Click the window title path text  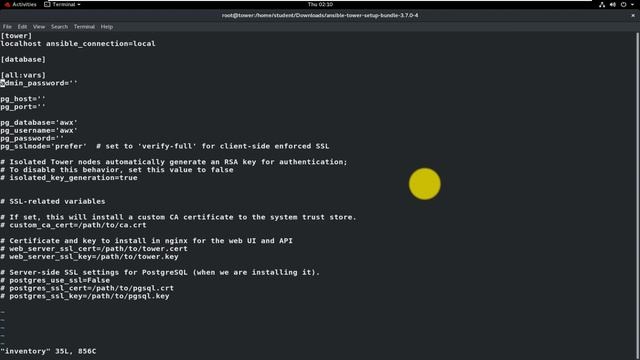tap(320, 16)
